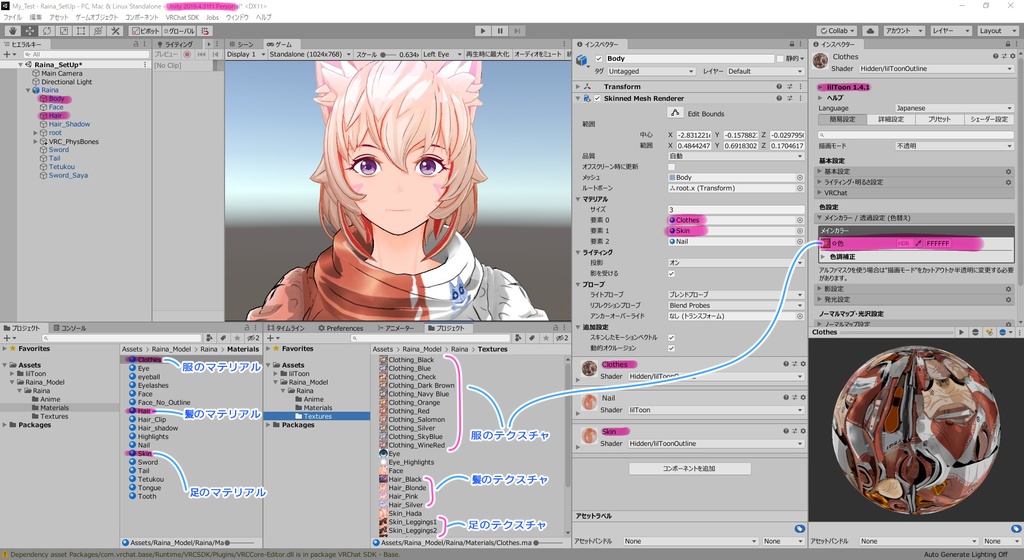The width and height of the screenshot is (1024, 560).
Task: Toggle the grid snapping icon
Action: click(205, 31)
